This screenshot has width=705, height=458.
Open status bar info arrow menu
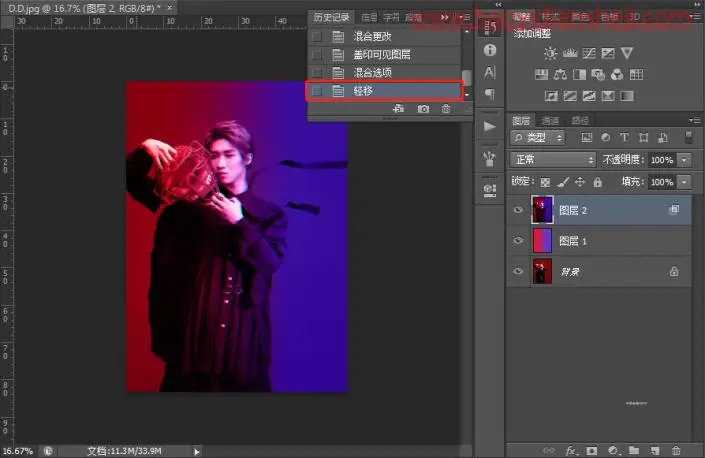tap(196, 451)
